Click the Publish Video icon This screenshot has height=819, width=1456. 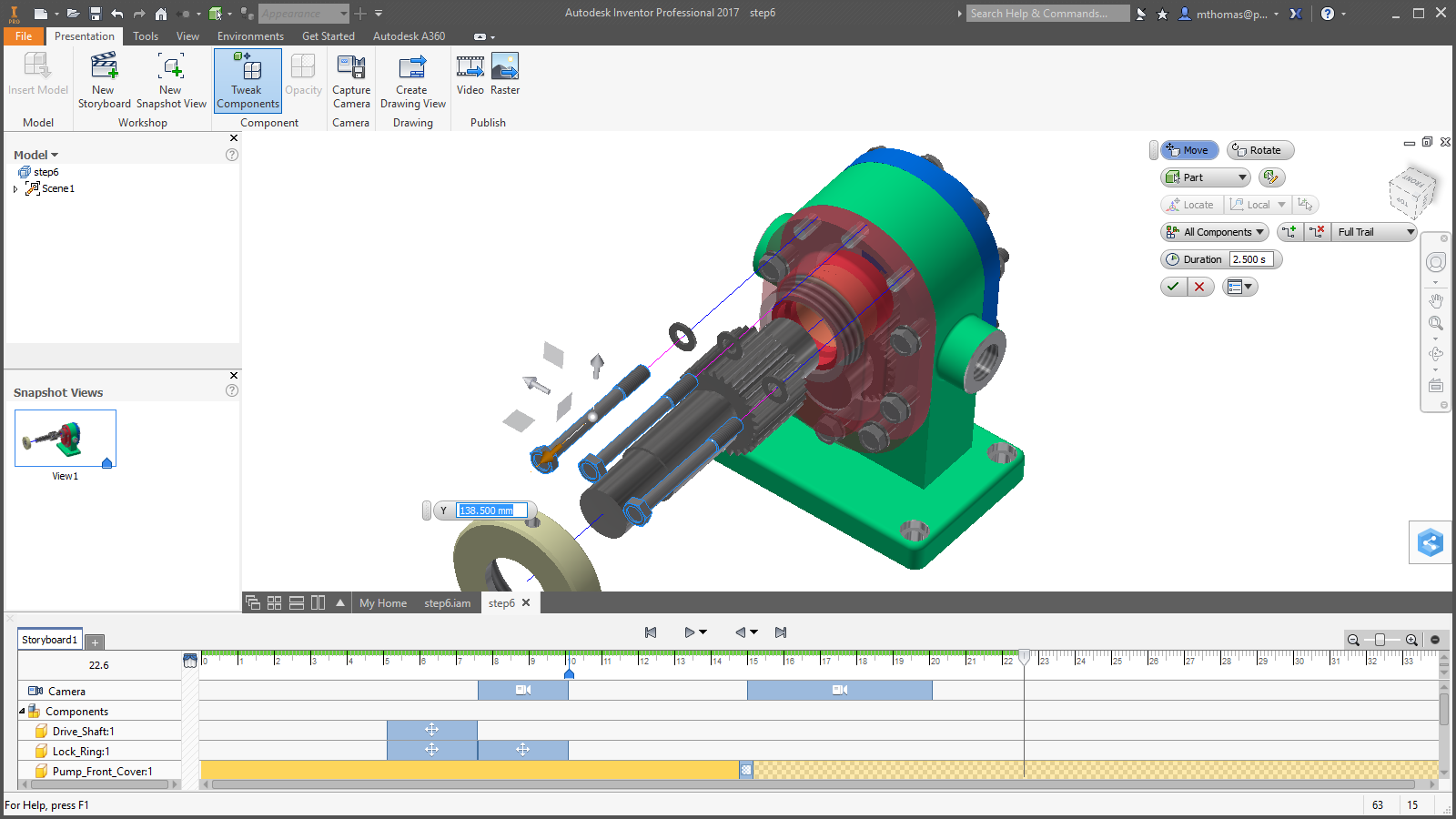pos(470,71)
